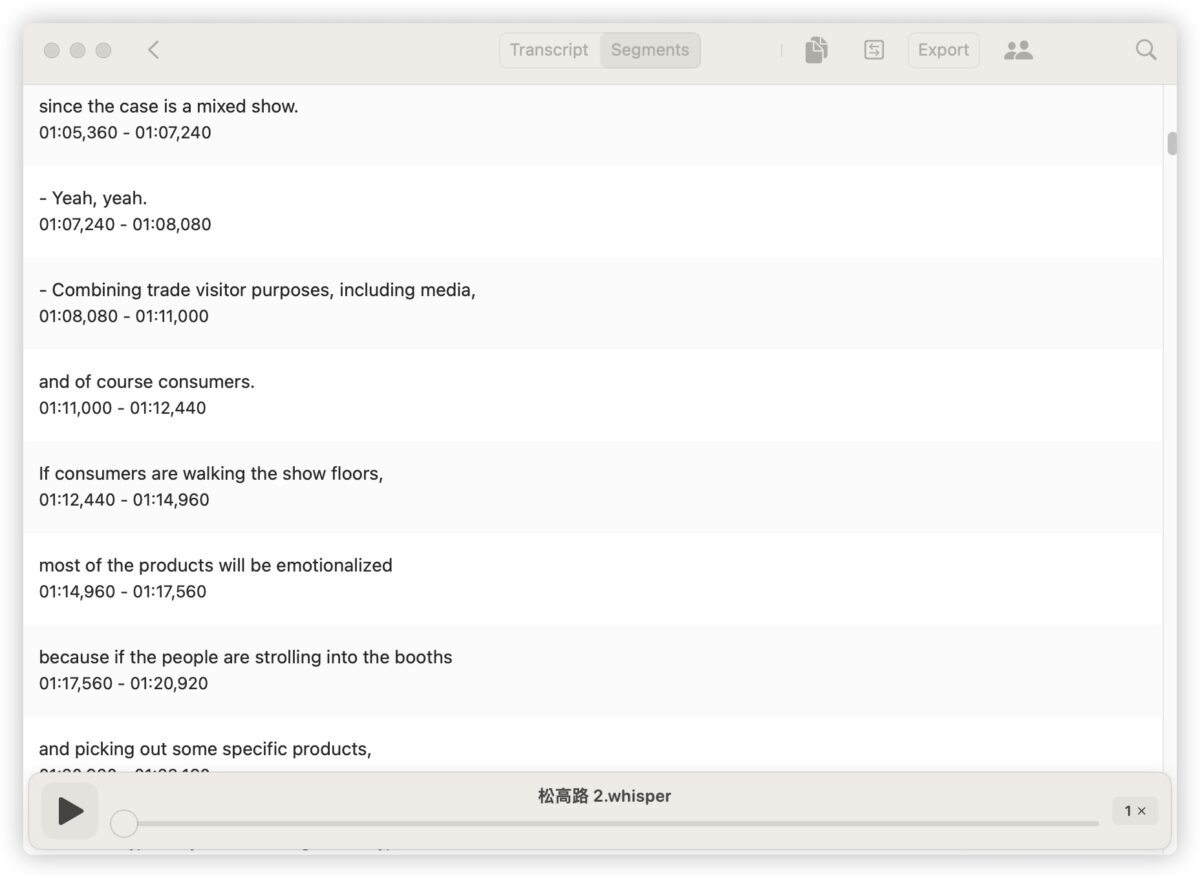
Task: Close the window with the red button
Action: (x=52, y=50)
